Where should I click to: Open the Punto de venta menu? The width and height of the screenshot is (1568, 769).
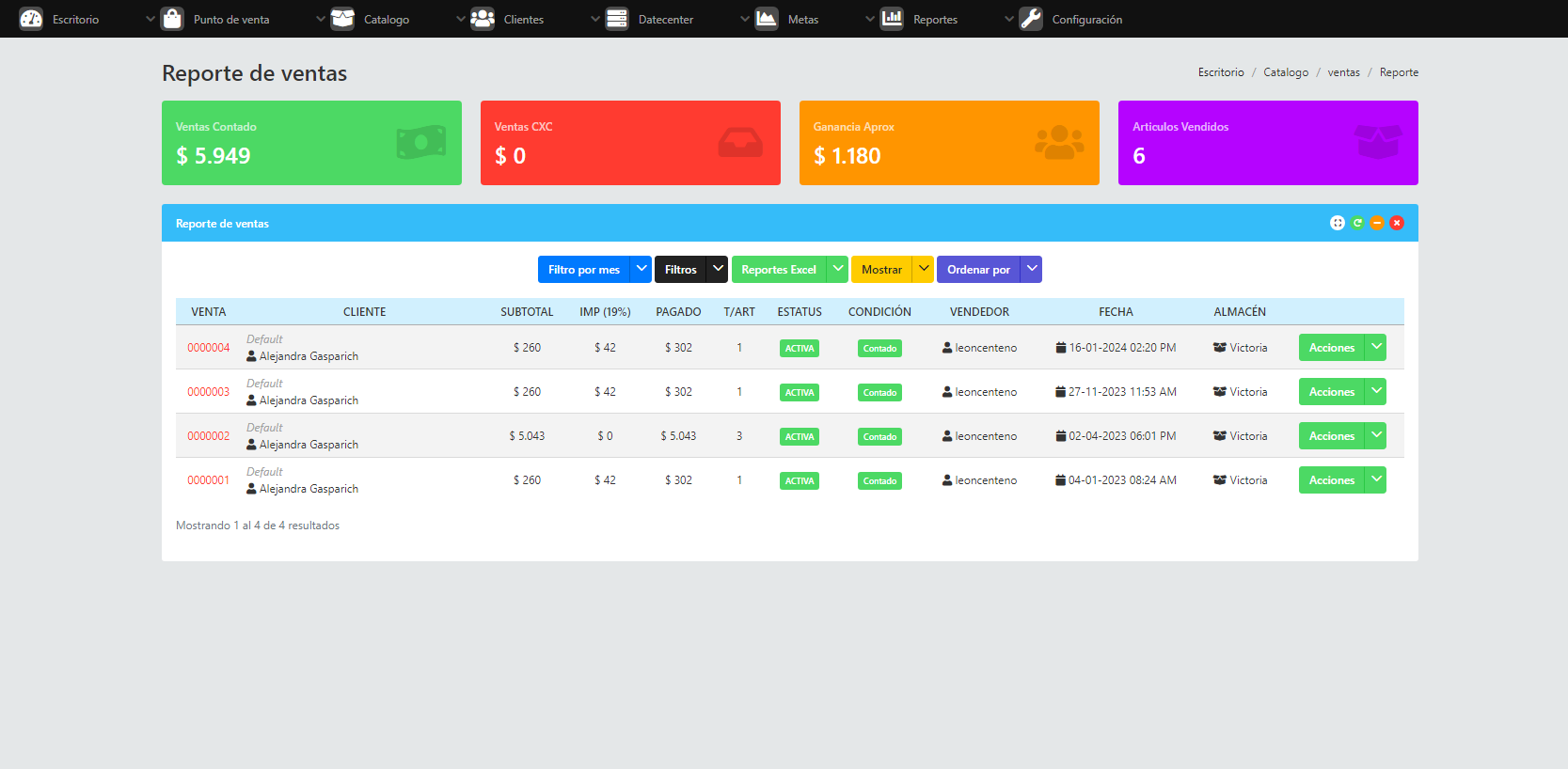tap(231, 19)
